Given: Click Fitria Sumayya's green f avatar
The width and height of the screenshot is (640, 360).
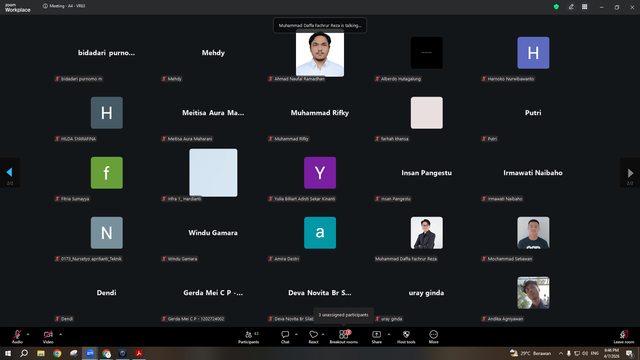Looking at the screenshot, I should [107, 173].
